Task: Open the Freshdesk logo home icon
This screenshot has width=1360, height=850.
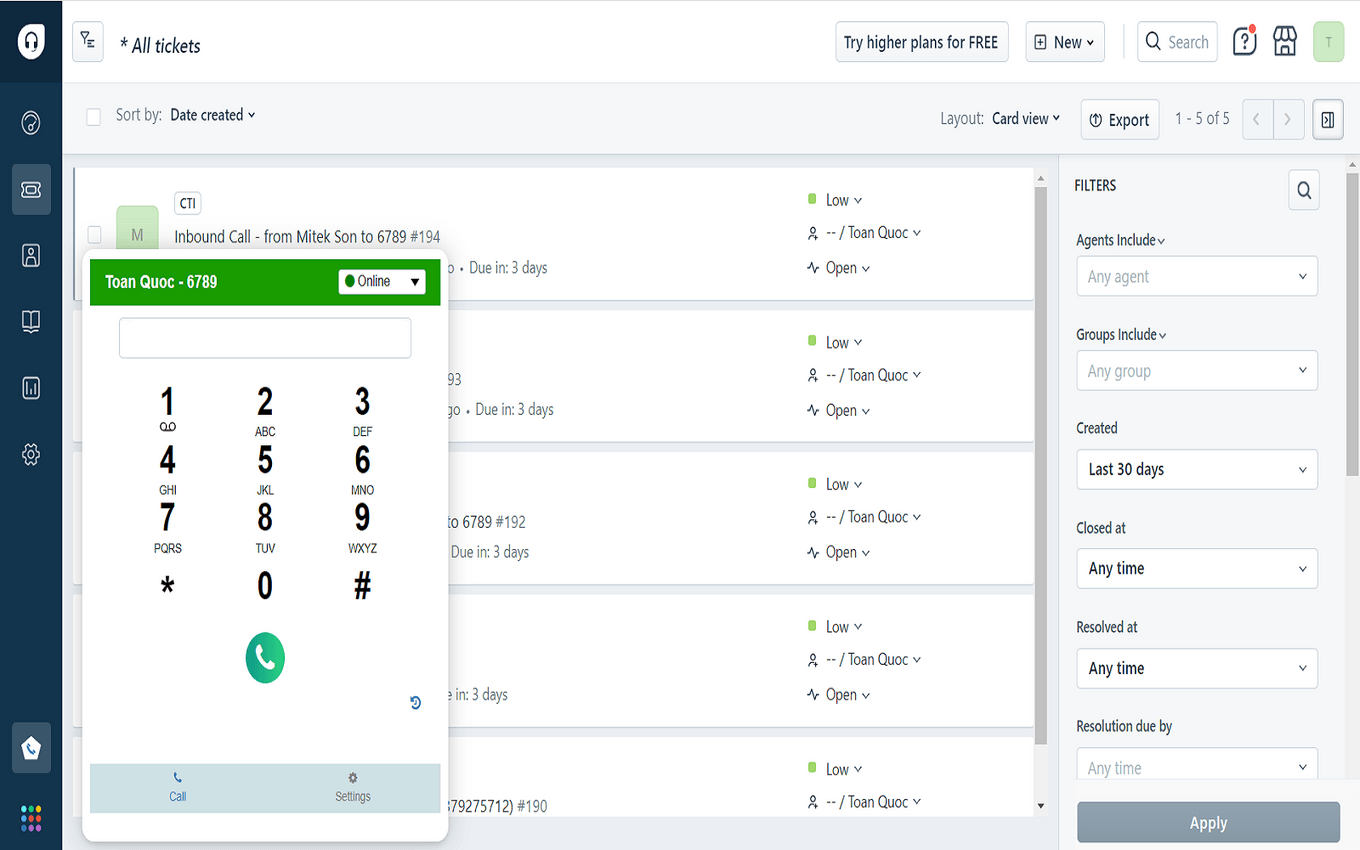Action: pos(31,42)
